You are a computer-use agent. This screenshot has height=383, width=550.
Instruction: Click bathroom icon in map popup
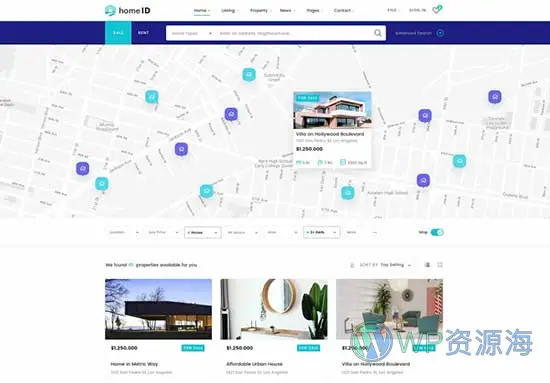(x=320, y=162)
